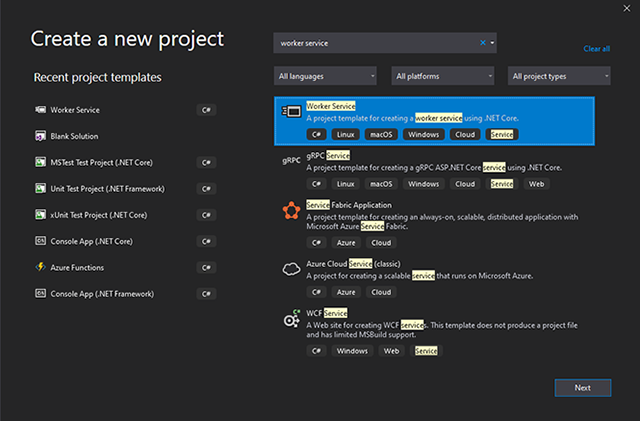Screen dimensions: 640x421
Task: Select the Azure Cloud Service (classic) title
Action: 353,264
